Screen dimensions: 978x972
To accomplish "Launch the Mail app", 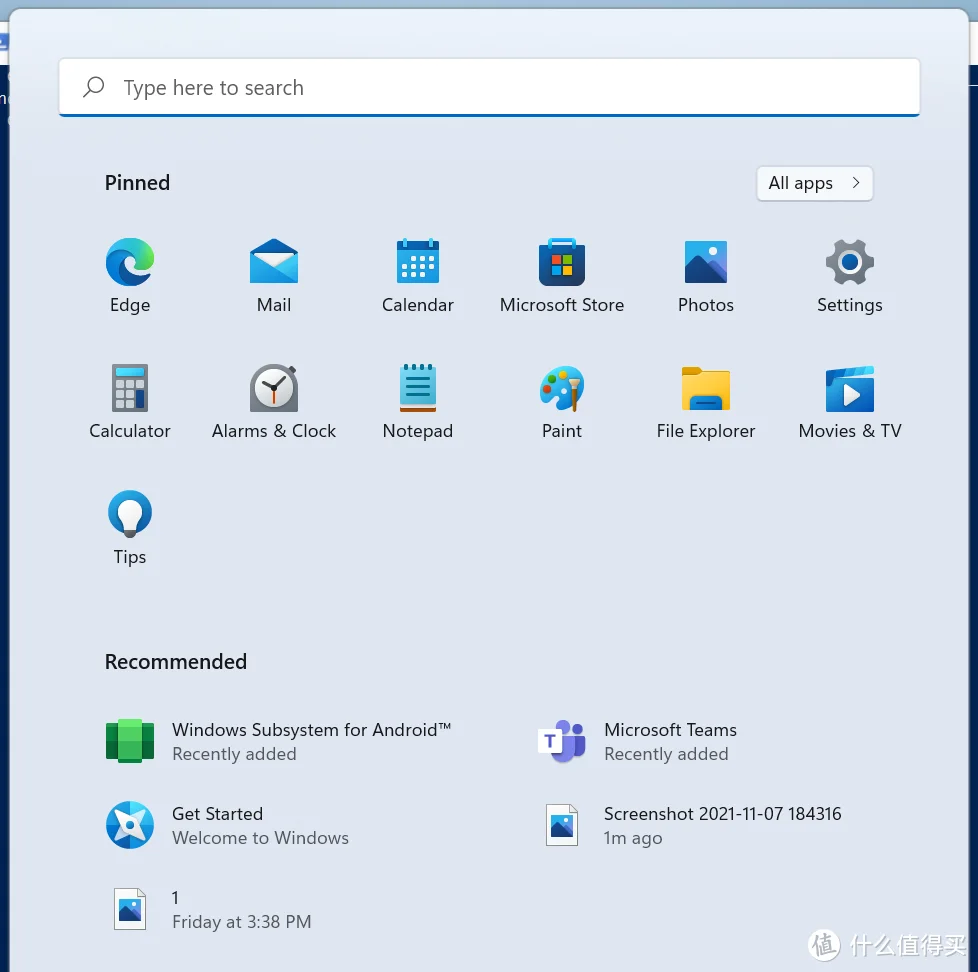I will (x=274, y=262).
